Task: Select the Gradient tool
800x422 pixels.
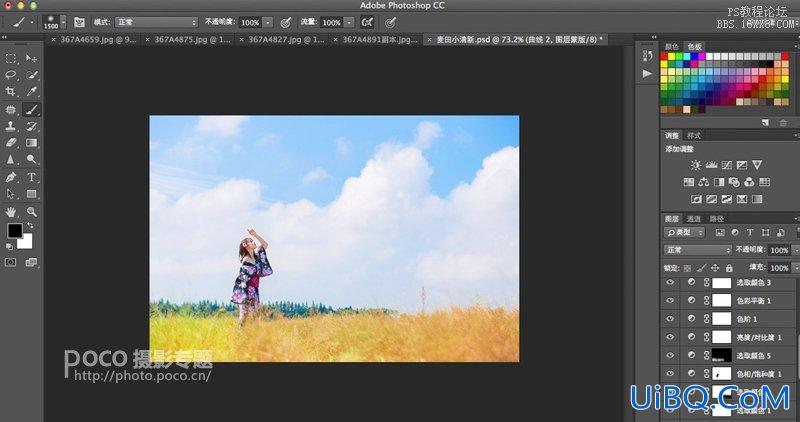Action: 32,143
